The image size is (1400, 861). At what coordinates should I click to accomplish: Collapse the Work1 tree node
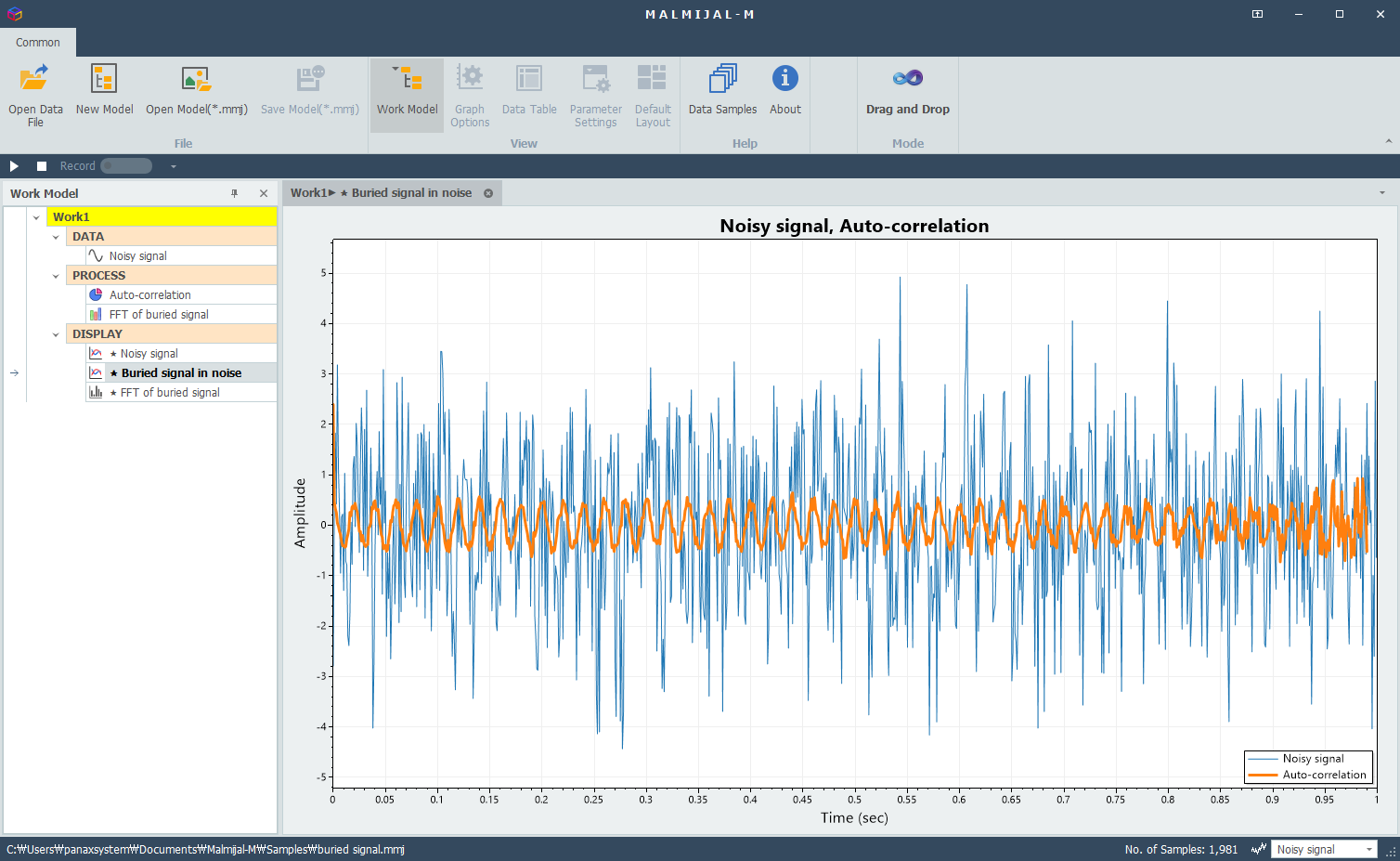(x=36, y=217)
